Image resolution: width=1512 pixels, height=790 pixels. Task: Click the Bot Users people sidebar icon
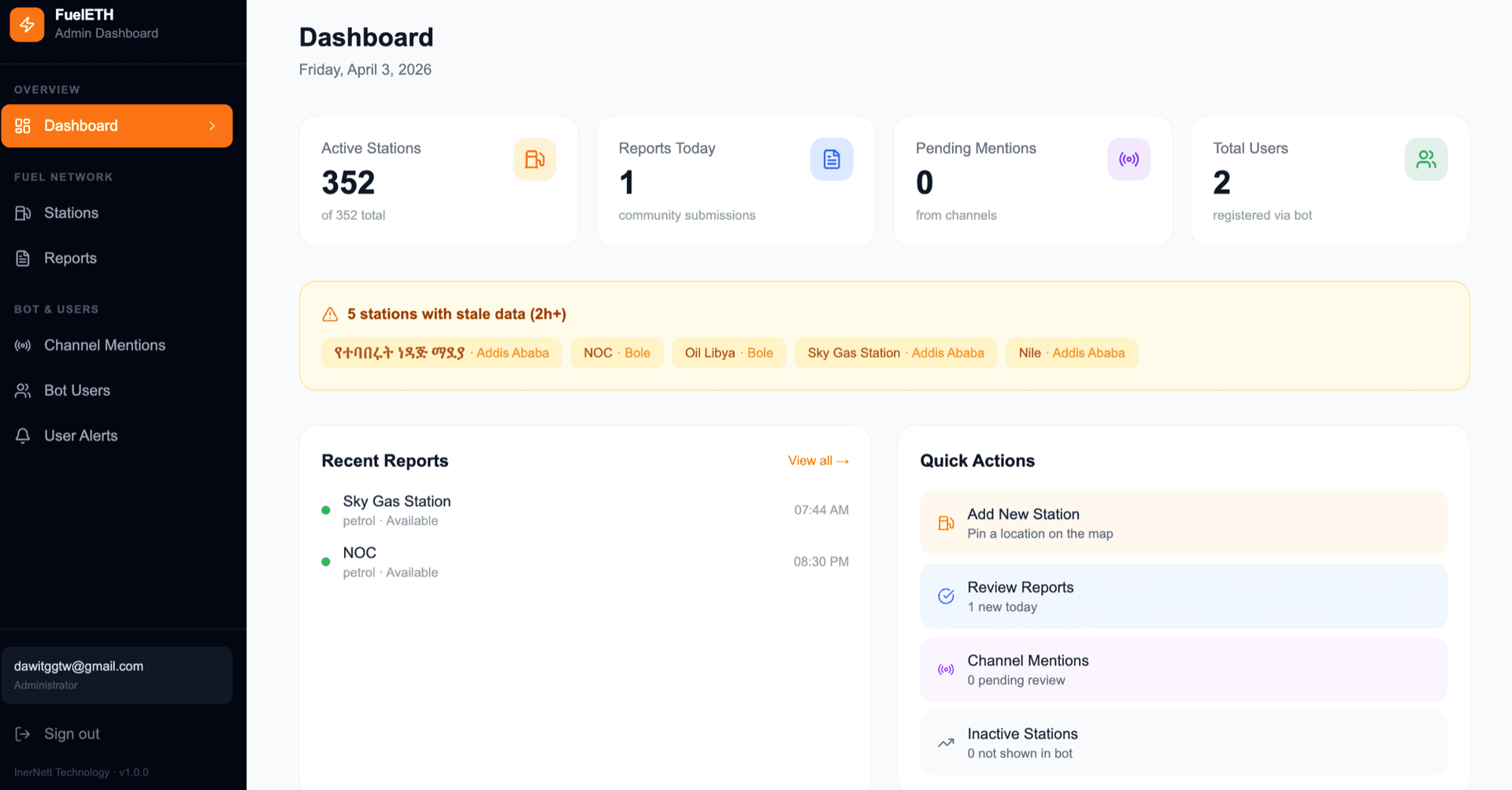(x=23, y=391)
